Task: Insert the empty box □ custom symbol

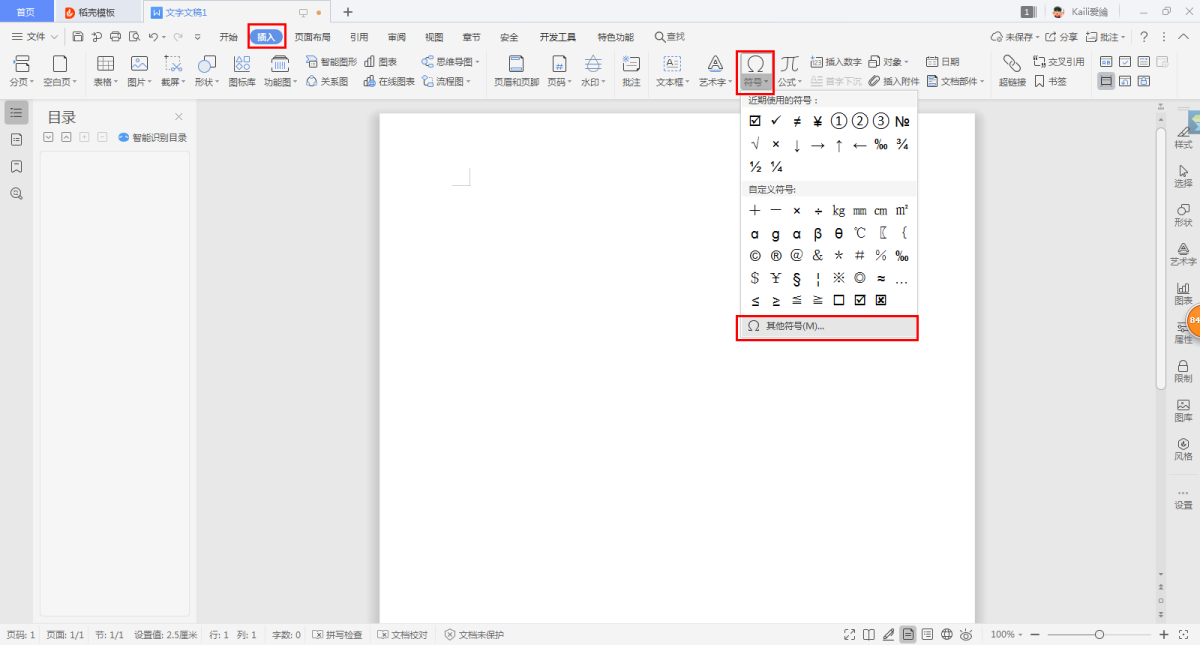Action: click(839, 300)
